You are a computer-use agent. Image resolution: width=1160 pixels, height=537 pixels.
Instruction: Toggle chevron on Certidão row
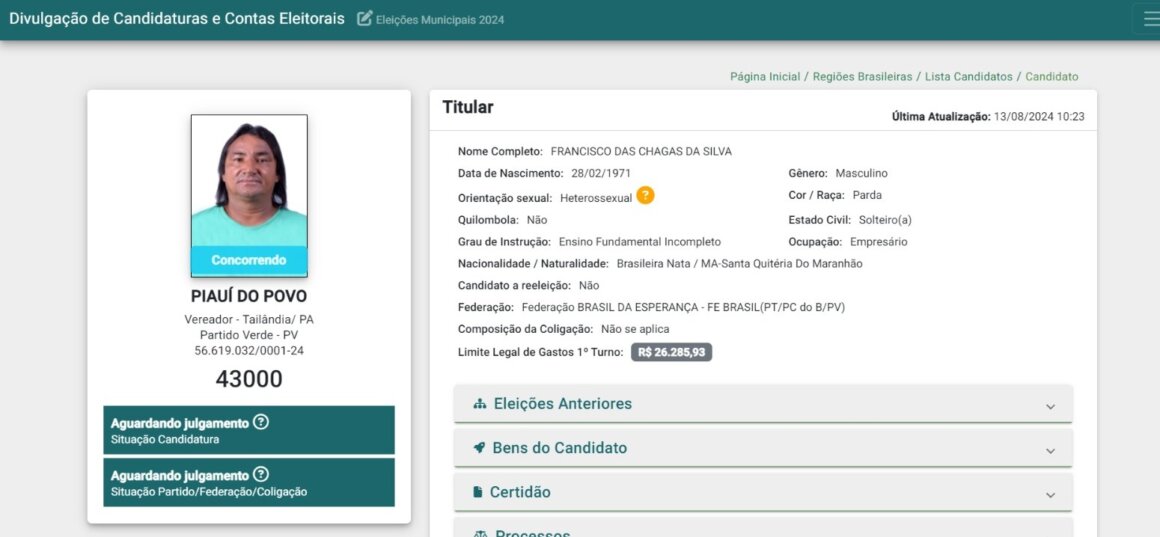point(1050,495)
